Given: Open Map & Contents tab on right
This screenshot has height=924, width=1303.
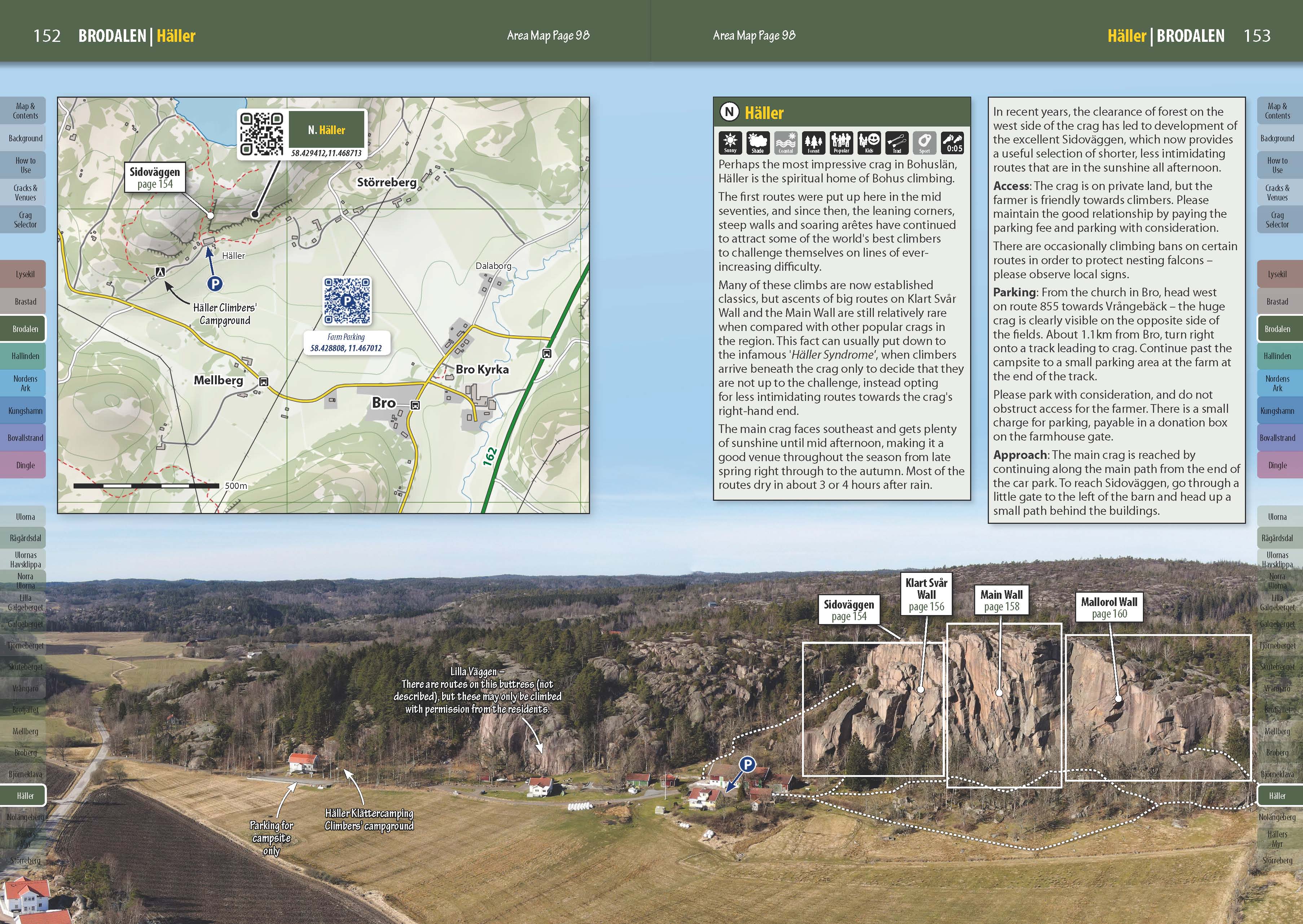Looking at the screenshot, I should pos(1277,111).
